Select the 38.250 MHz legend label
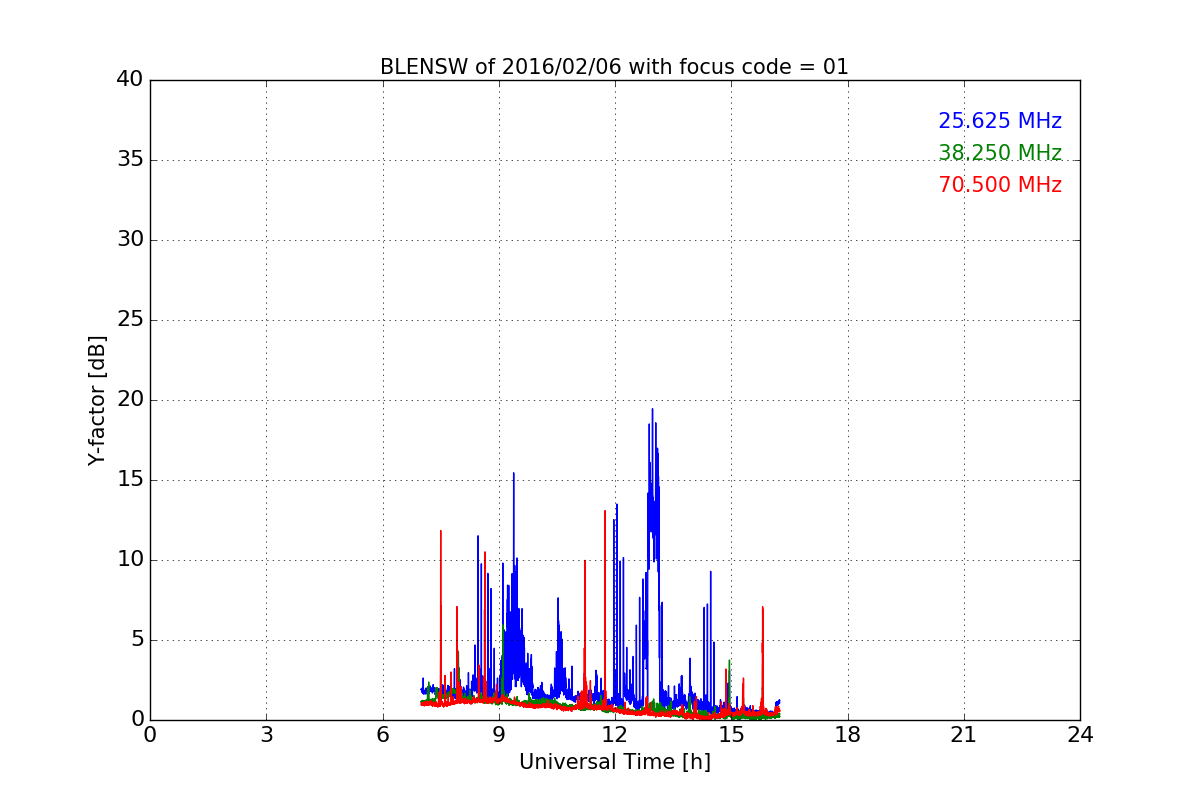1200x800 pixels. click(1000, 153)
